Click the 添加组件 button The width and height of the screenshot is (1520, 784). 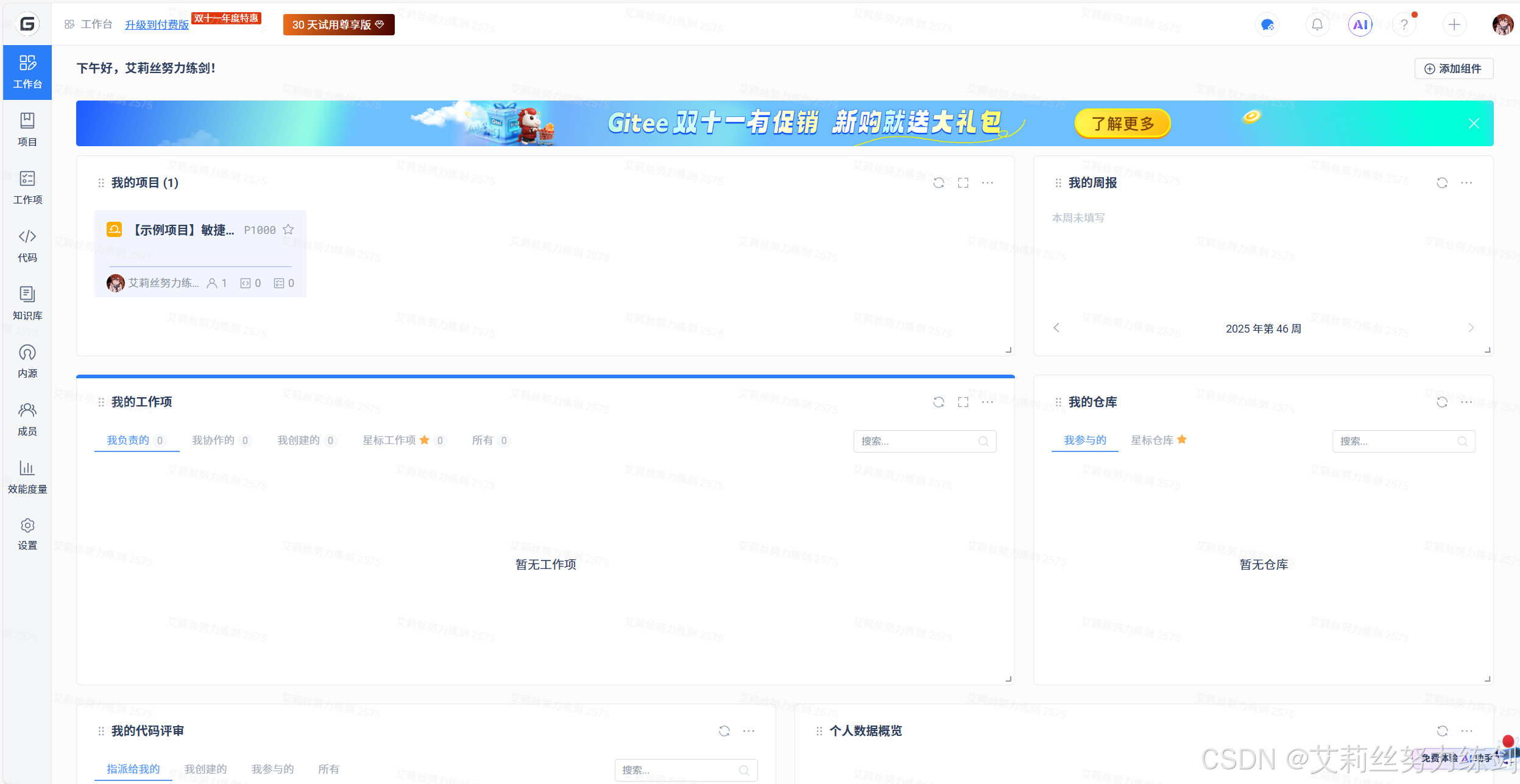coord(1453,69)
